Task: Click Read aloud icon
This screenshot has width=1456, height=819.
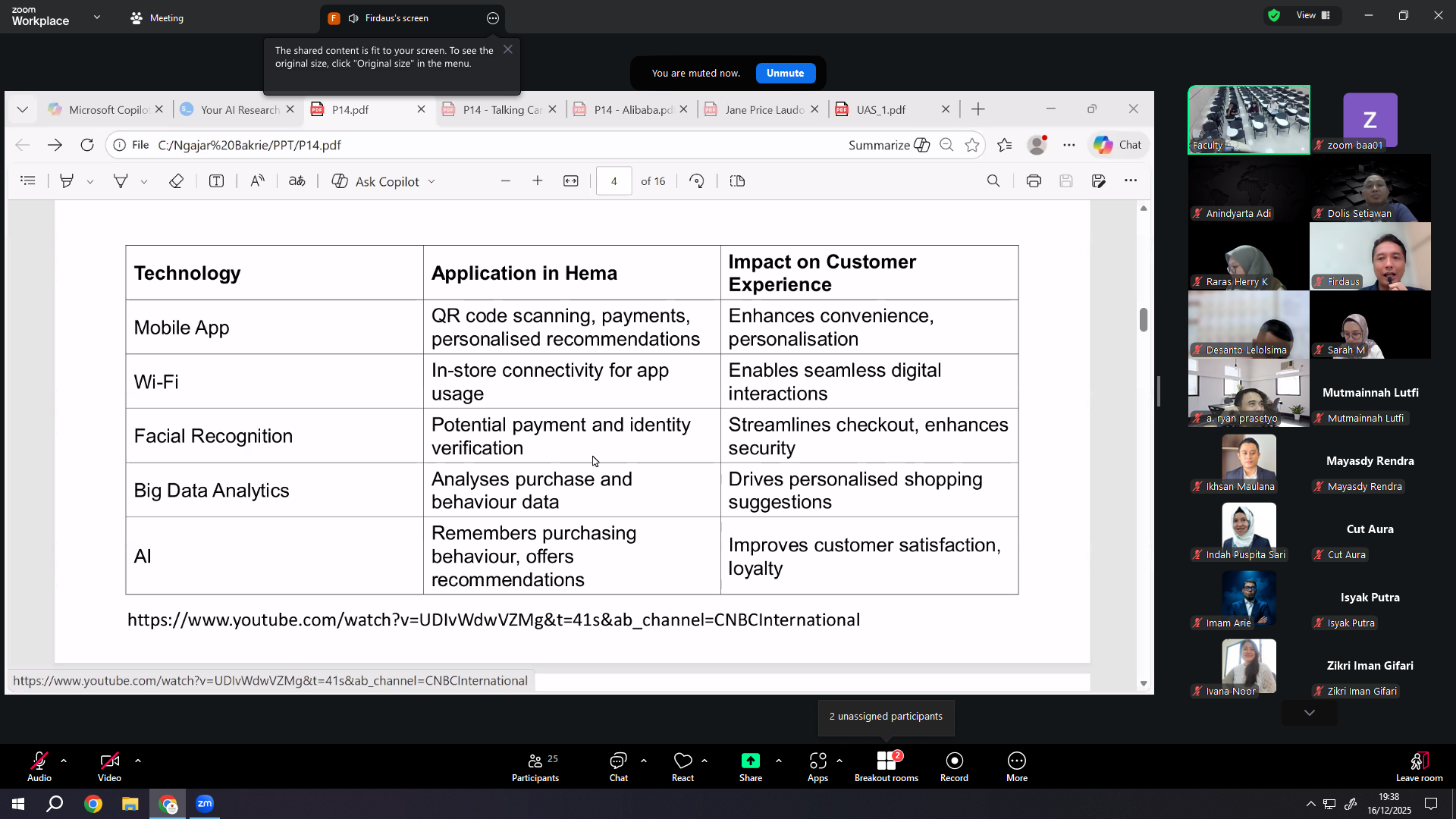Action: pos(257,180)
